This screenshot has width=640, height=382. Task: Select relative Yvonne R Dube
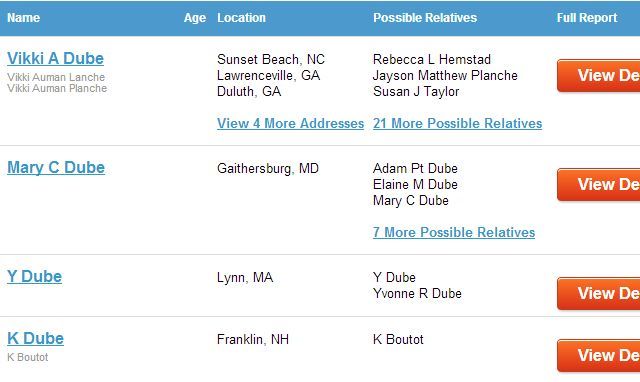(x=417, y=293)
